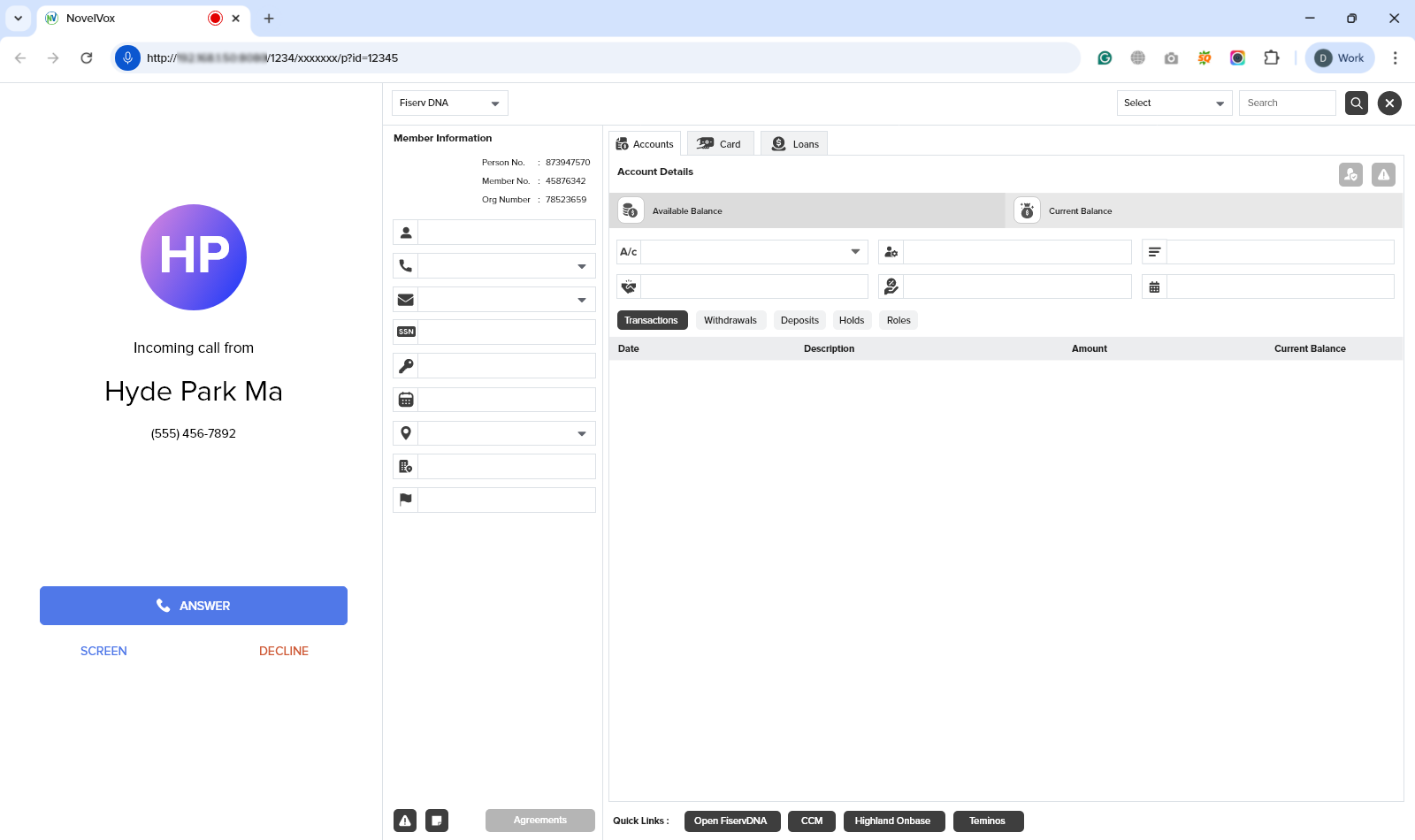Expand the email dropdown
The image size is (1415, 840).
point(582,300)
